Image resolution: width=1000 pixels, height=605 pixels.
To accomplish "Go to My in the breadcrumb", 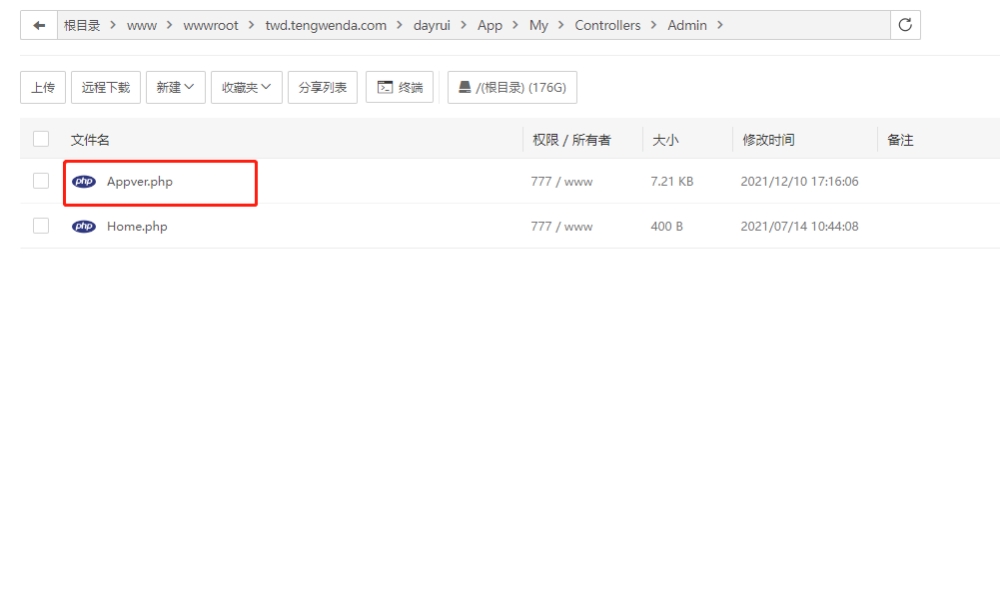I will (538, 26).
